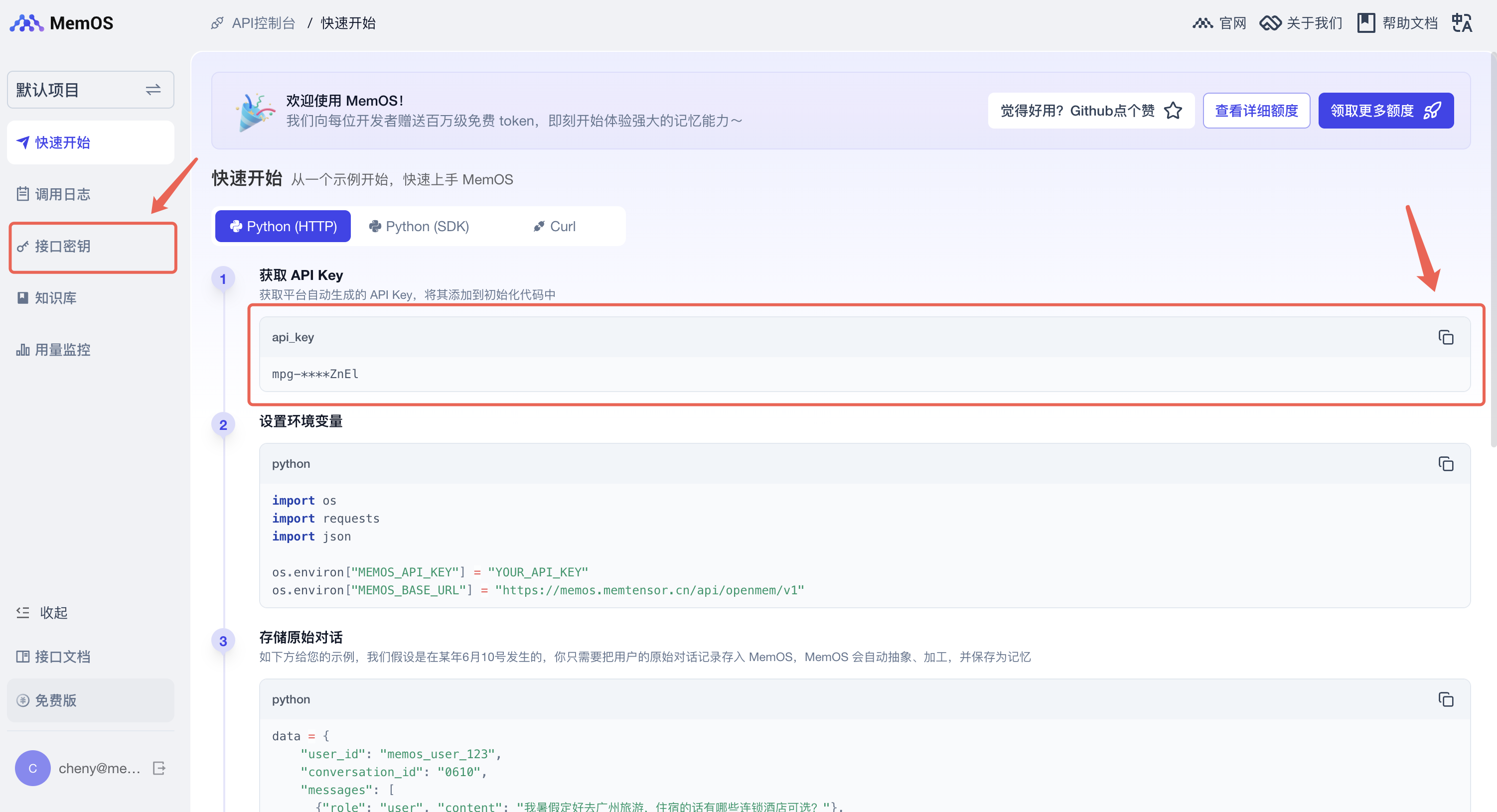Screen dimensions: 1497x812
Task: Switch to the Curl tab
Action: coord(555,227)
